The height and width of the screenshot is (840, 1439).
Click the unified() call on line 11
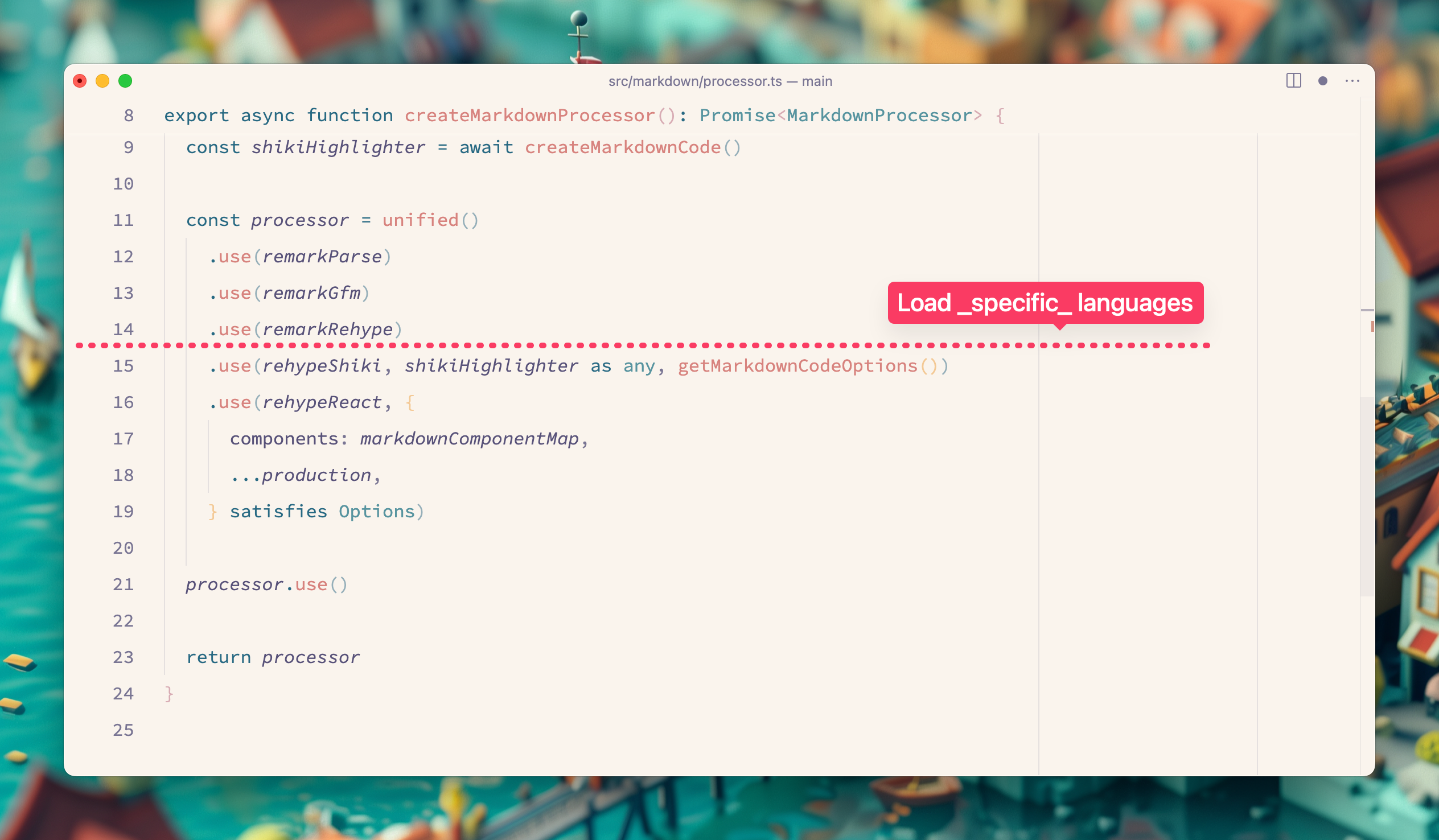click(430, 220)
